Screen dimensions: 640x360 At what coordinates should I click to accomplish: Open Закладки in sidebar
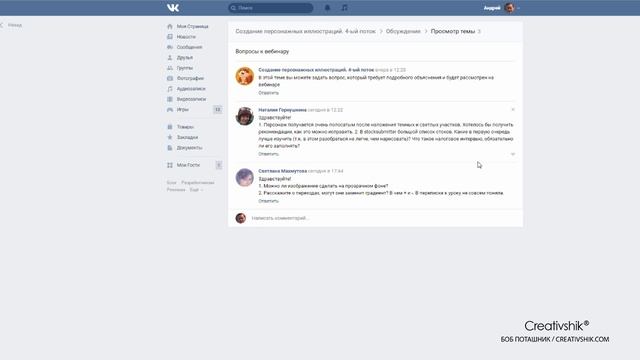(187, 138)
